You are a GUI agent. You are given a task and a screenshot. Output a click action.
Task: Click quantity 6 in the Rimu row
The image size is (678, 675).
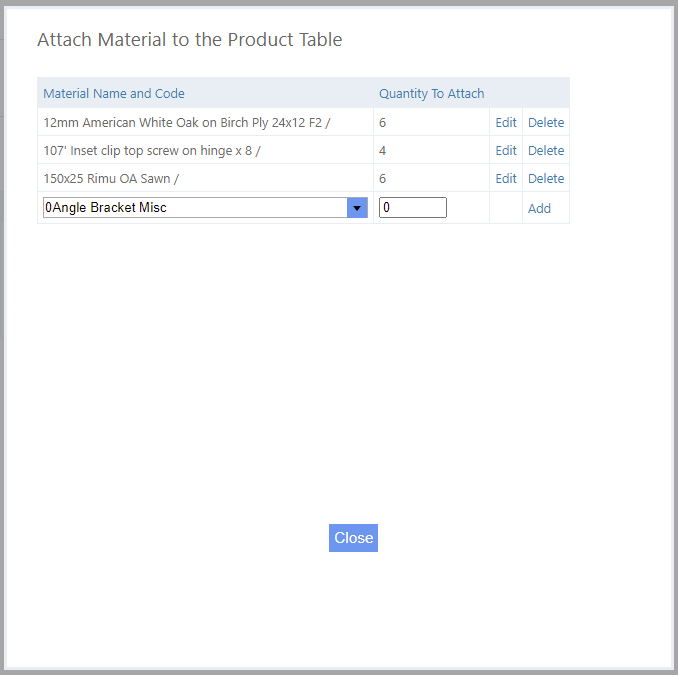point(383,178)
